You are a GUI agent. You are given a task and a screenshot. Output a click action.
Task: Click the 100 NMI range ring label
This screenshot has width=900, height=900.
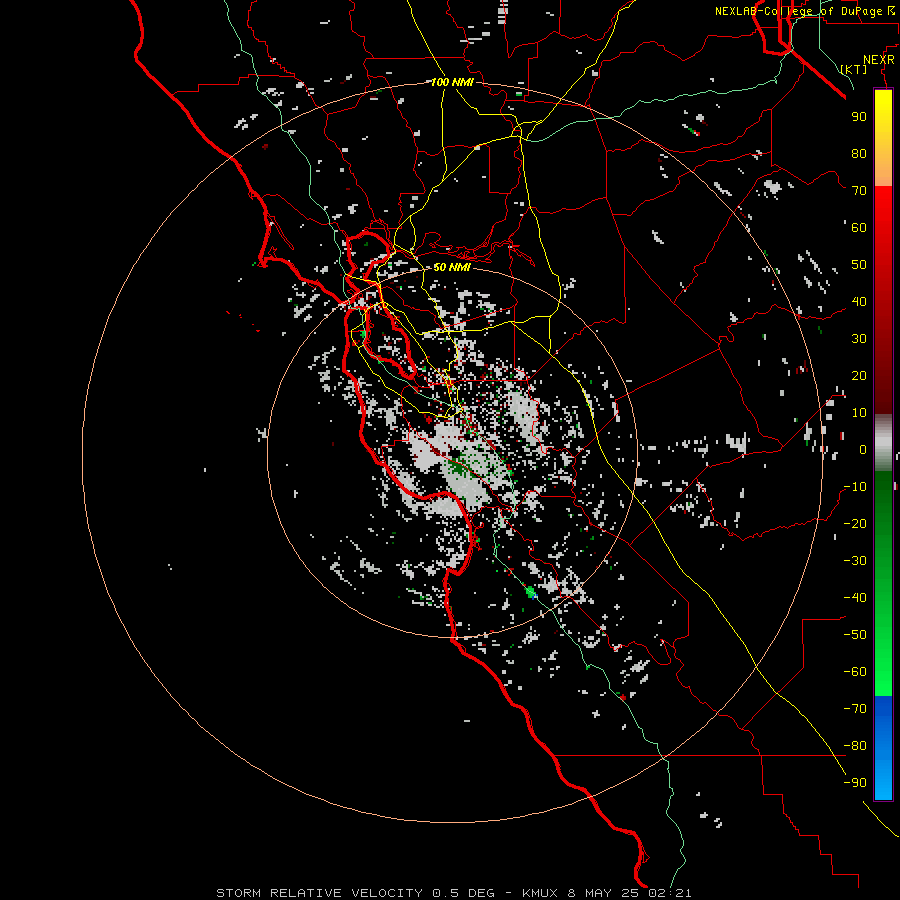[452, 82]
